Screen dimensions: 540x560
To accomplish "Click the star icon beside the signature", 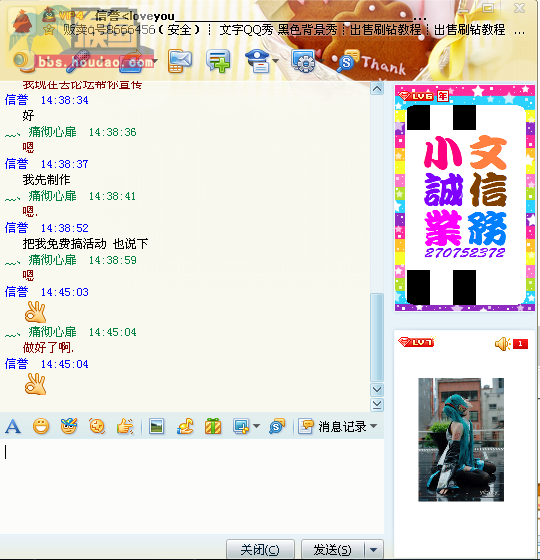I will click(x=49, y=30).
